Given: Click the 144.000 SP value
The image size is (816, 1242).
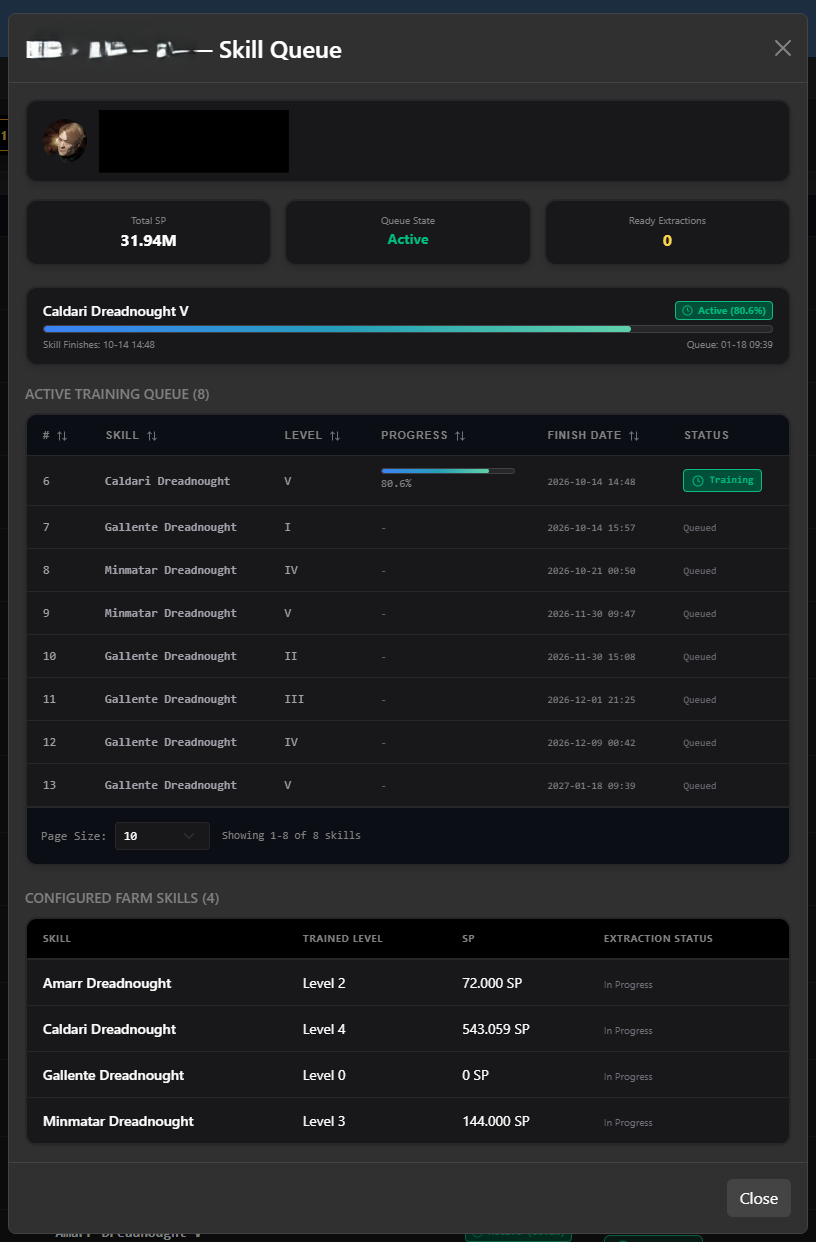Looking at the screenshot, I should 495,1121.
